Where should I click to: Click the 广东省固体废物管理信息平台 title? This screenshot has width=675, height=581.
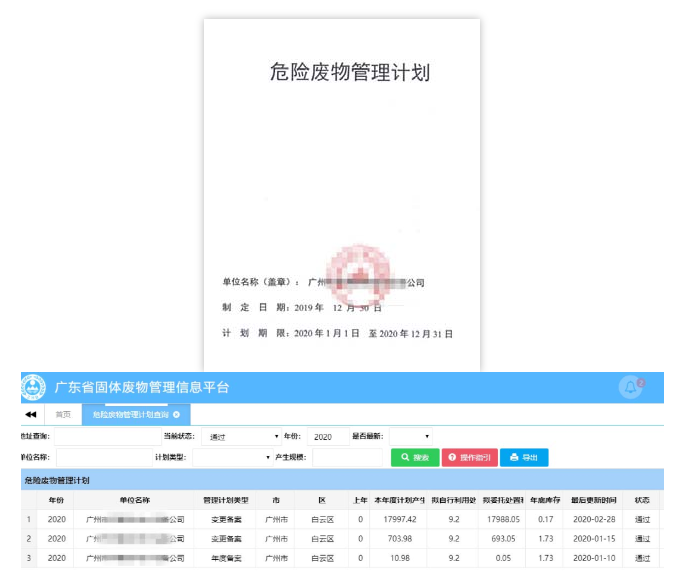(142, 387)
